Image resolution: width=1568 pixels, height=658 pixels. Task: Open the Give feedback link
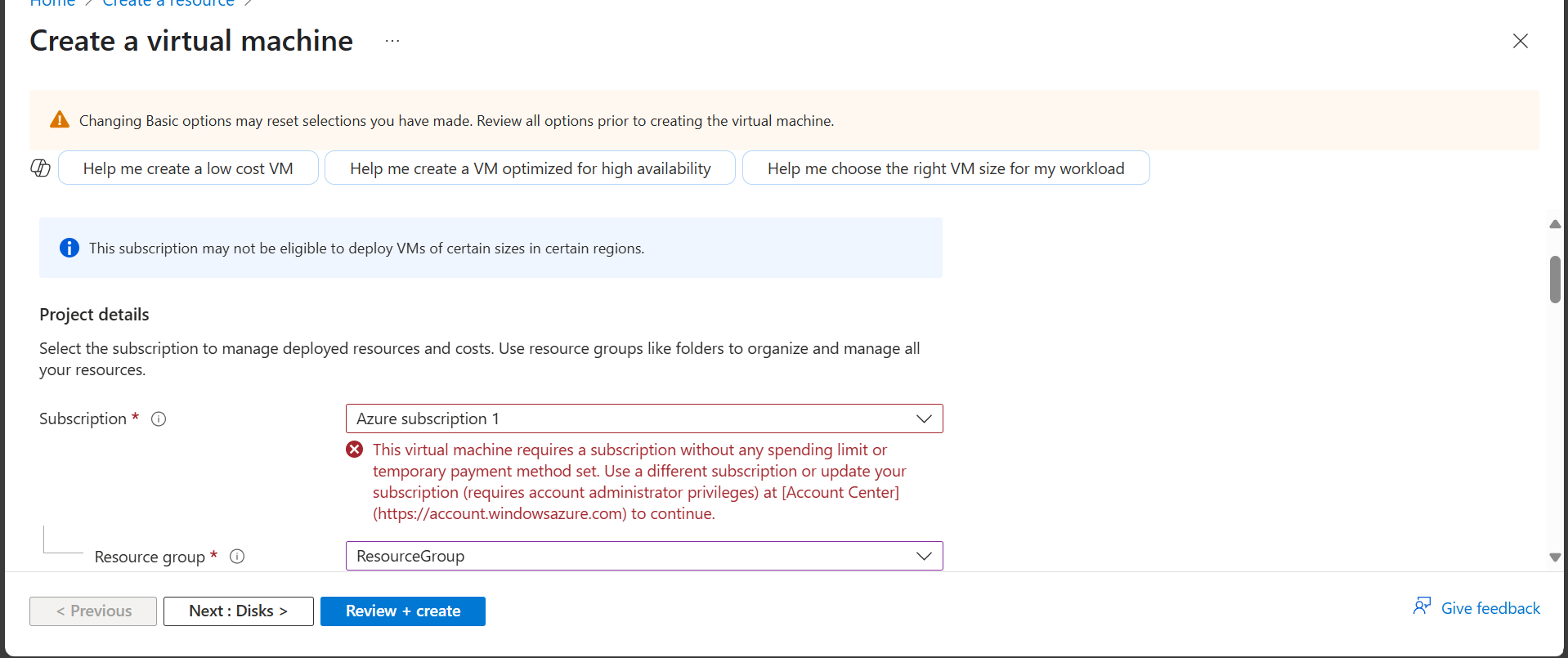(1490, 608)
